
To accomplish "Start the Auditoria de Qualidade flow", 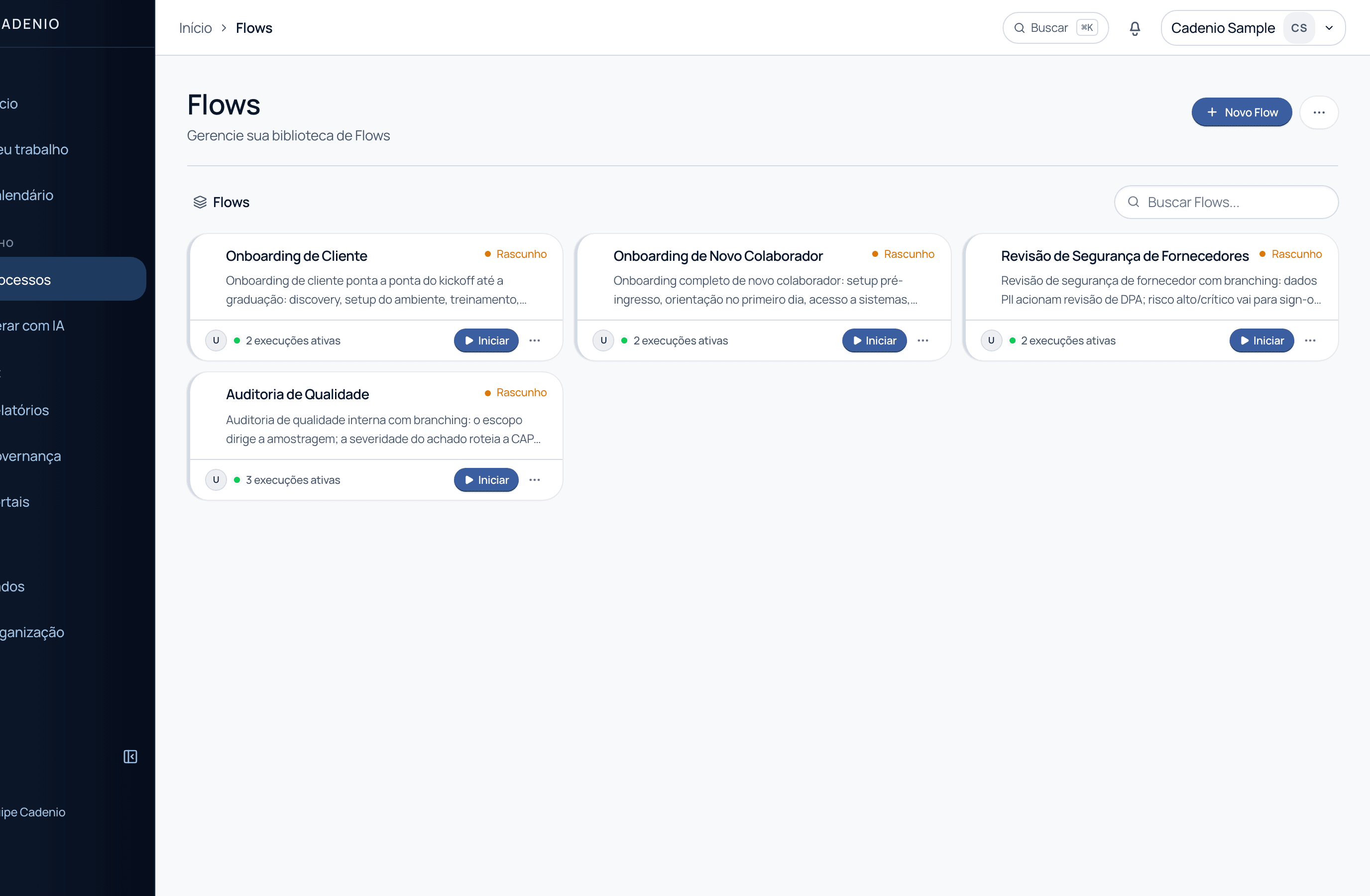I will click(x=486, y=480).
